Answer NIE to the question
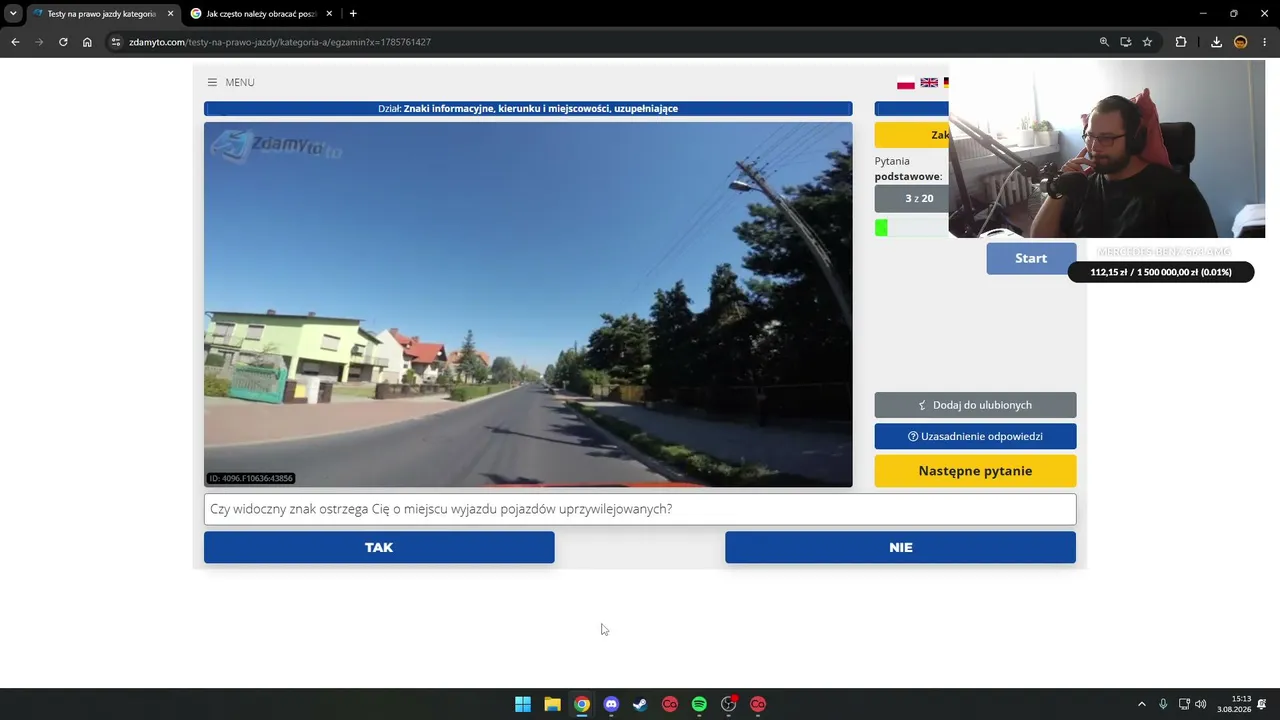1280x720 pixels. pos(900,547)
